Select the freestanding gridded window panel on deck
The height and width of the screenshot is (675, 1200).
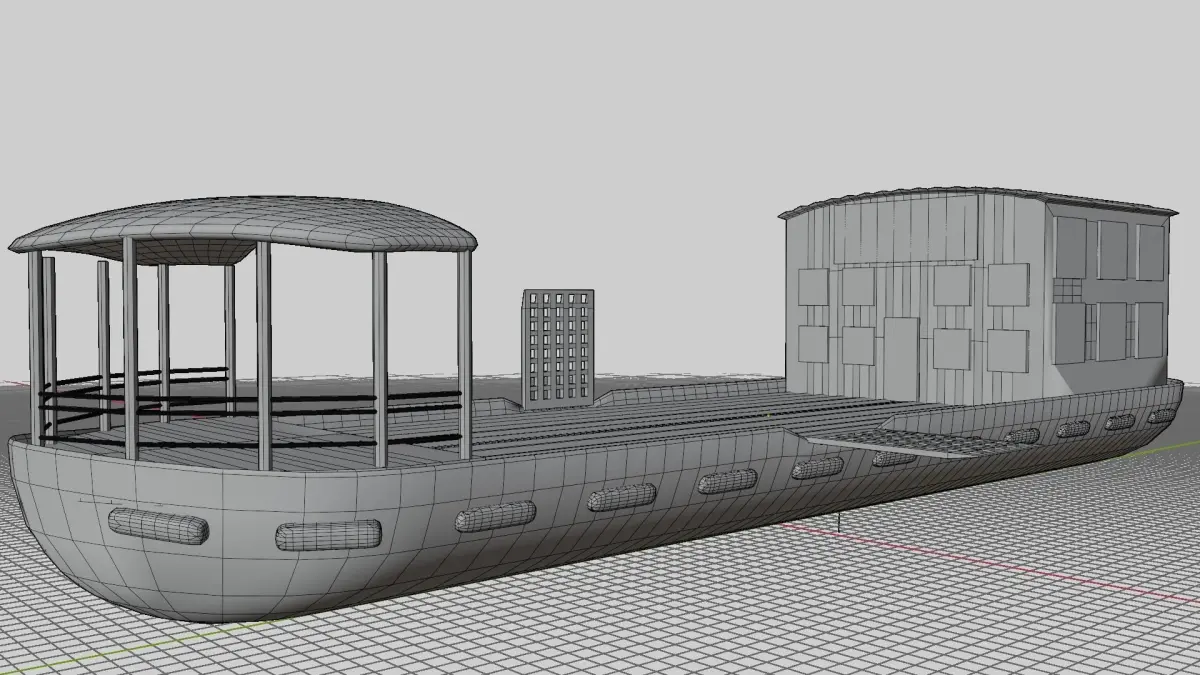coord(558,349)
